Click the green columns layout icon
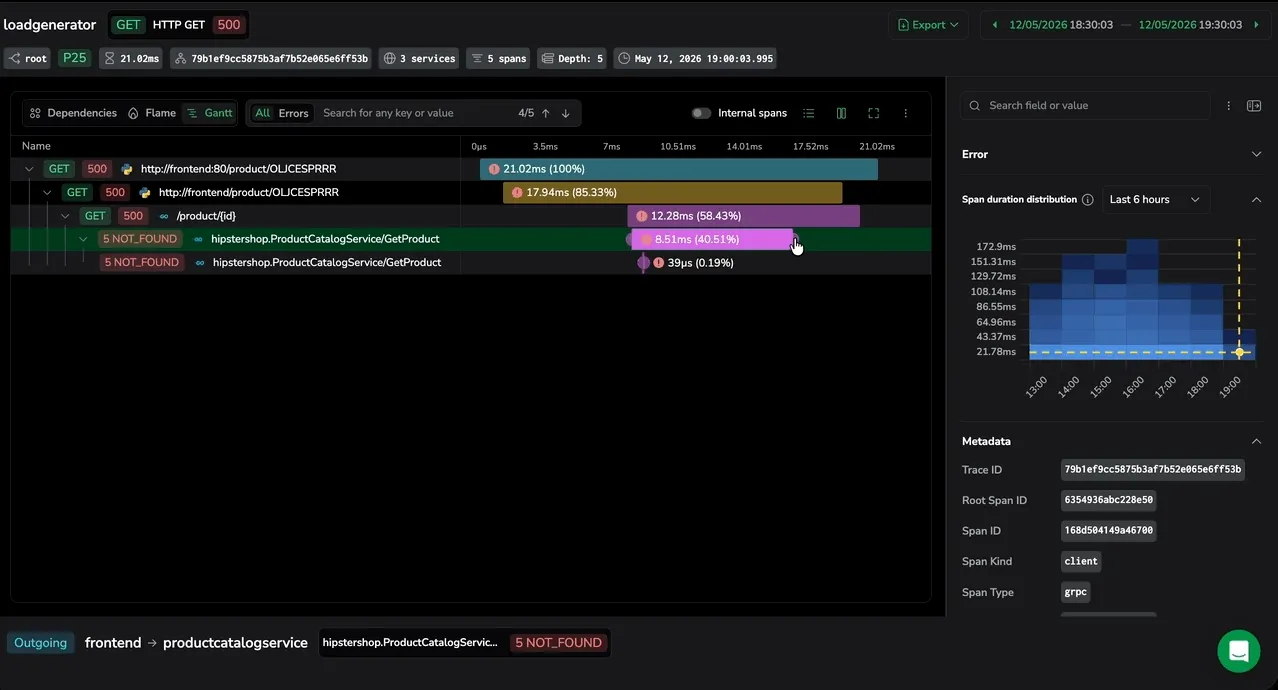 tap(841, 113)
